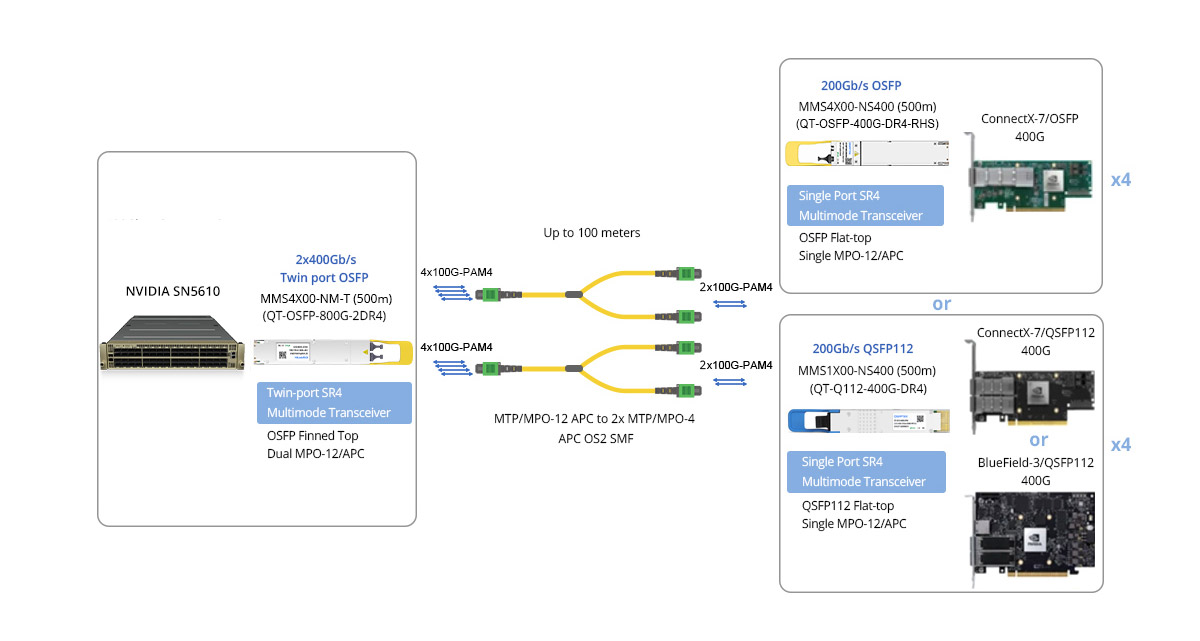Viewport: 1200px width, 641px height.
Task: Click the 'Up to 100 meters' caption
Action: click(x=592, y=232)
